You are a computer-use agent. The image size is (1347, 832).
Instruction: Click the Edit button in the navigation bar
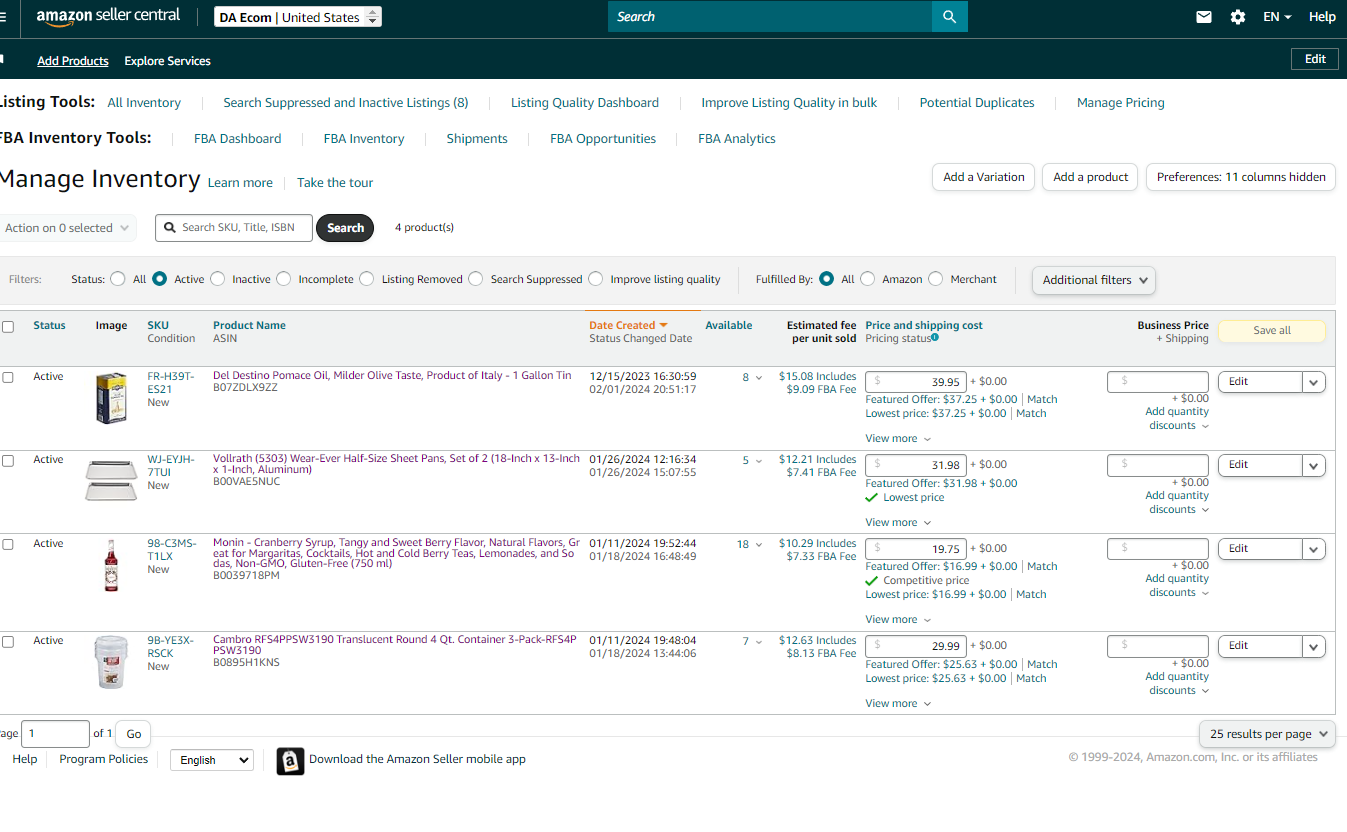click(1315, 59)
